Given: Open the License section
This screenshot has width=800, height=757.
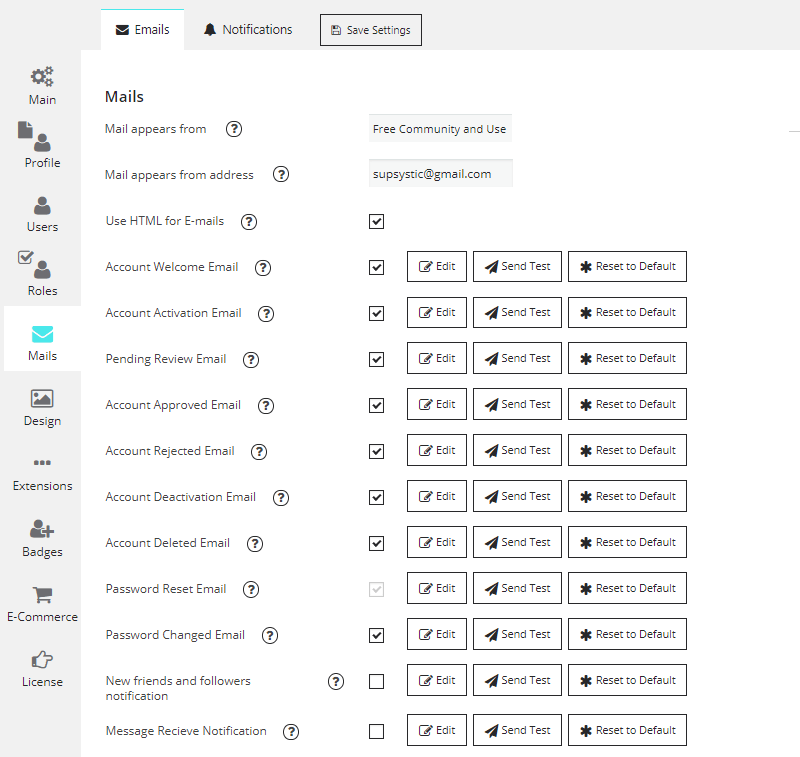Looking at the screenshot, I should [42, 668].
